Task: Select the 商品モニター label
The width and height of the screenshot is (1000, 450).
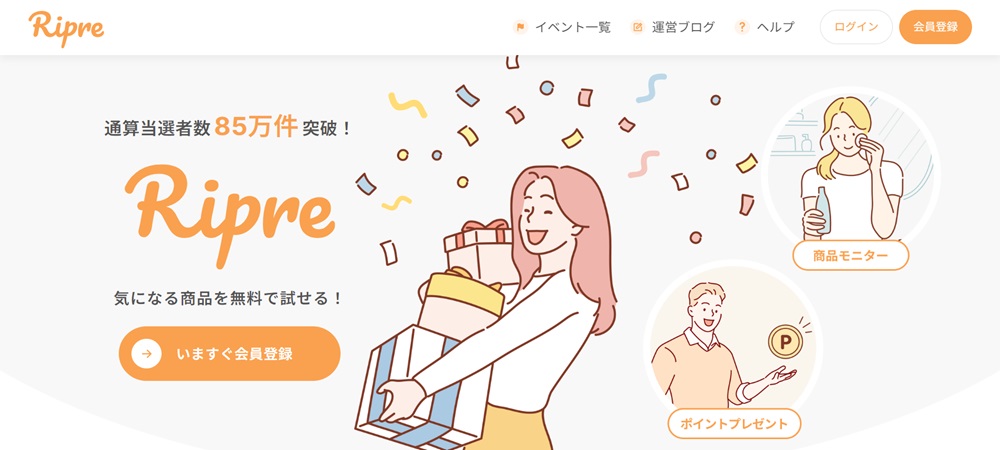Action: [x=850, y=256]
